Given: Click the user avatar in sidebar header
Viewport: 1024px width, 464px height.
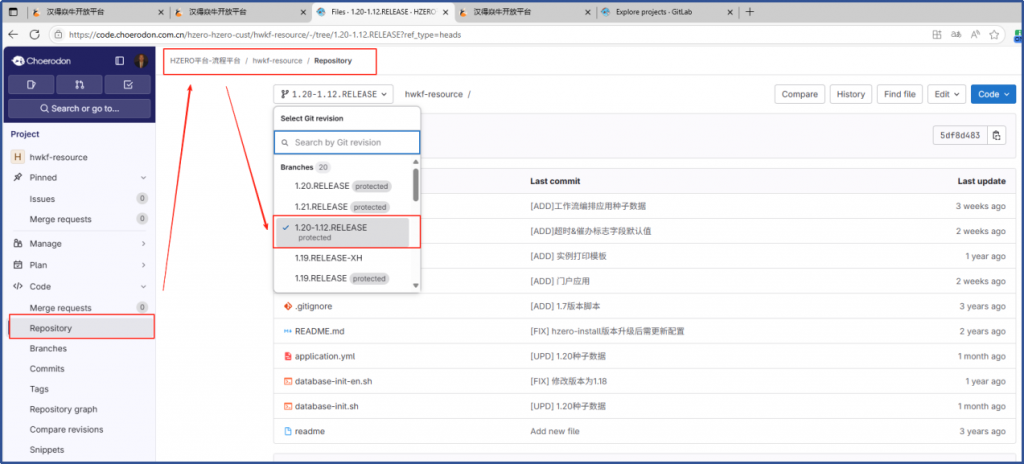Looking at the screenshot, I should (x=141, y=61).
